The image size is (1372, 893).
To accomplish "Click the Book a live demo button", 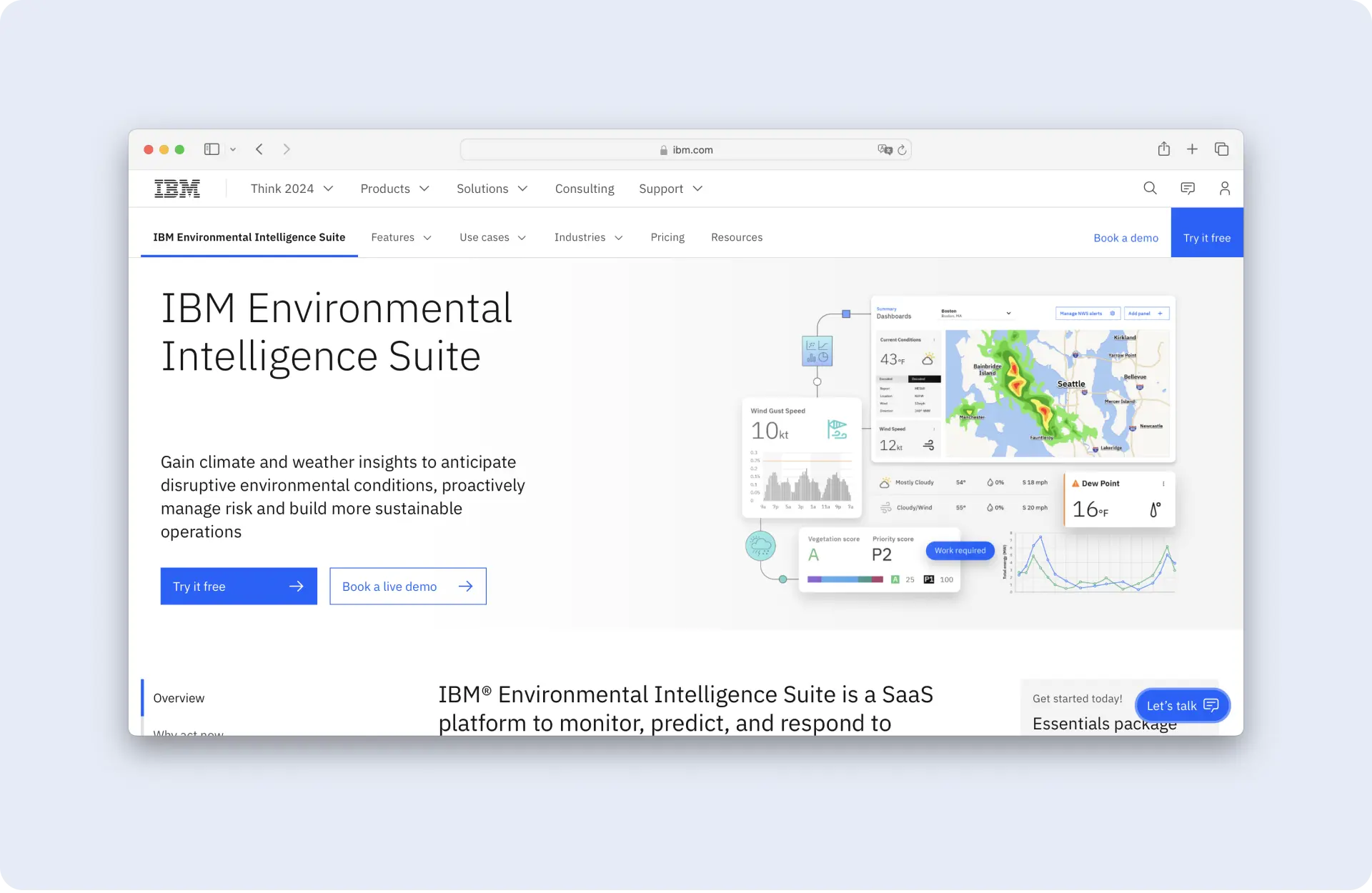I will coord(407,587).
